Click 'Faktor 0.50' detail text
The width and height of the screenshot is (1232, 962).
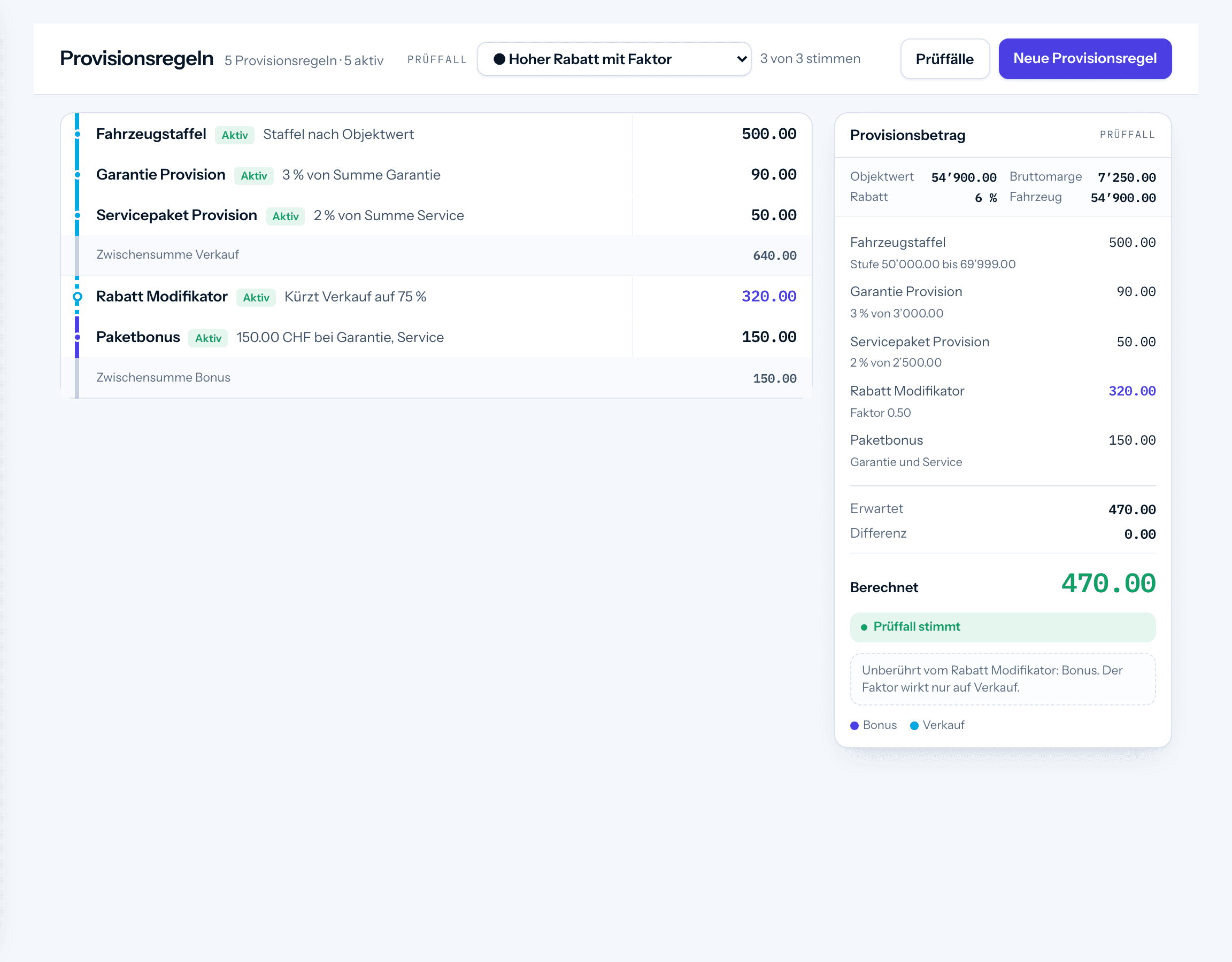[880, 413]
